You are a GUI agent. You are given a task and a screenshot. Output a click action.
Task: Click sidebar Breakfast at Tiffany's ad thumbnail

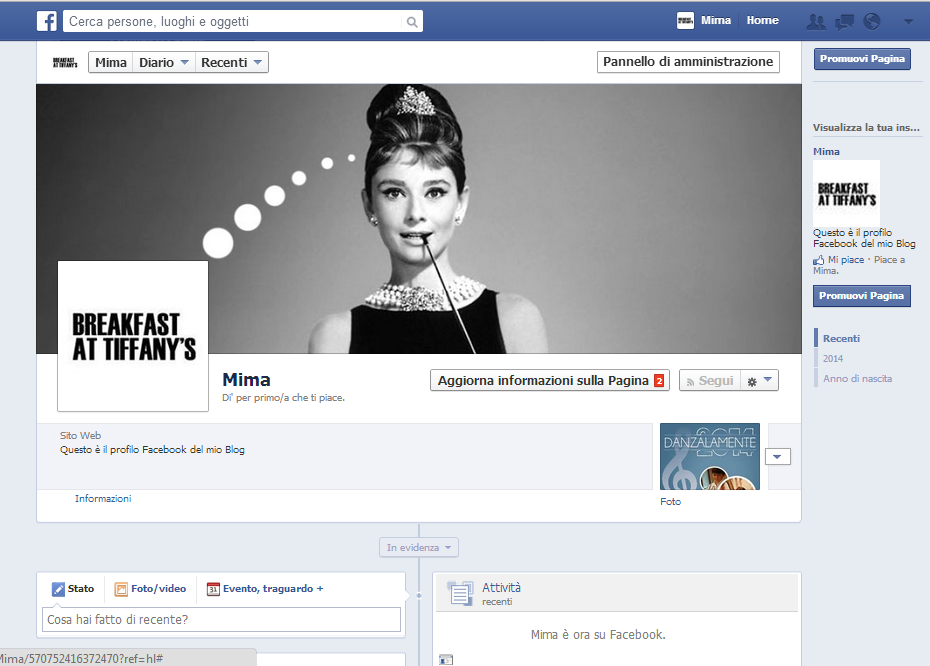(x=846, y=193)
